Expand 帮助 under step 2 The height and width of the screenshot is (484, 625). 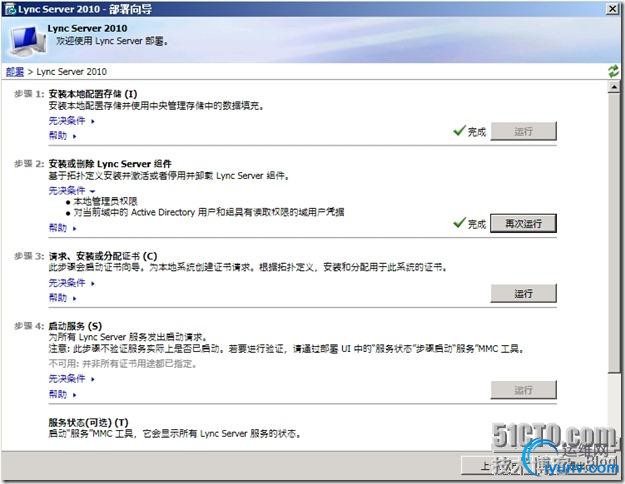(62, 228)
